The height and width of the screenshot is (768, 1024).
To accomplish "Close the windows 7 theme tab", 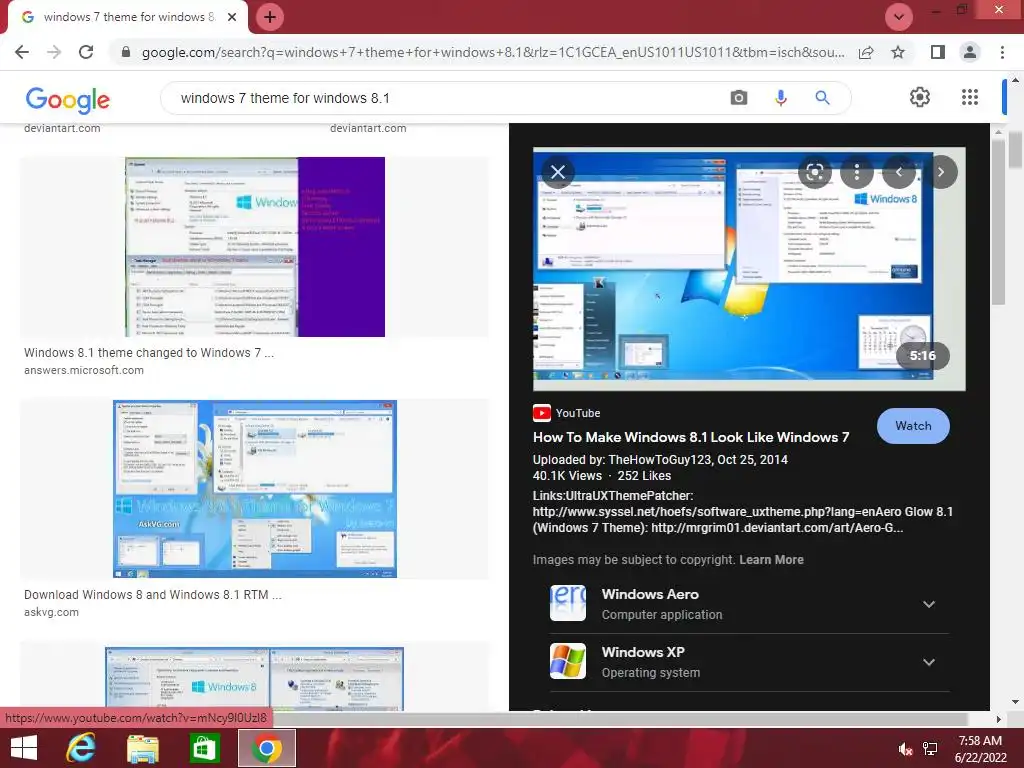I will point(232,17).
